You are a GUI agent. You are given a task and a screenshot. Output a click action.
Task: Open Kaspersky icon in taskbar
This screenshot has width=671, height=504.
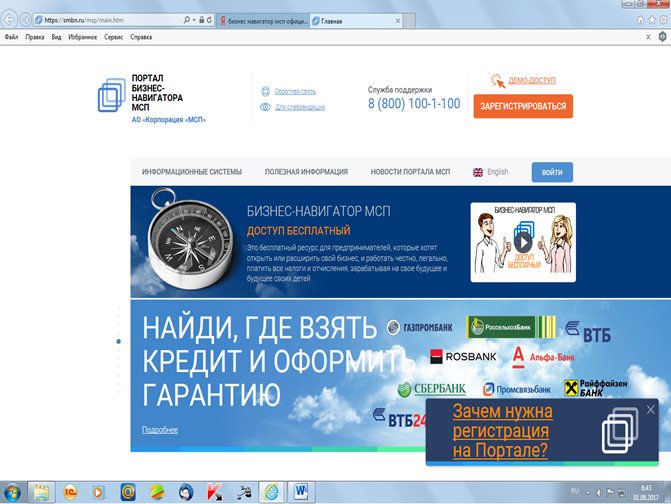click(214, 492)
